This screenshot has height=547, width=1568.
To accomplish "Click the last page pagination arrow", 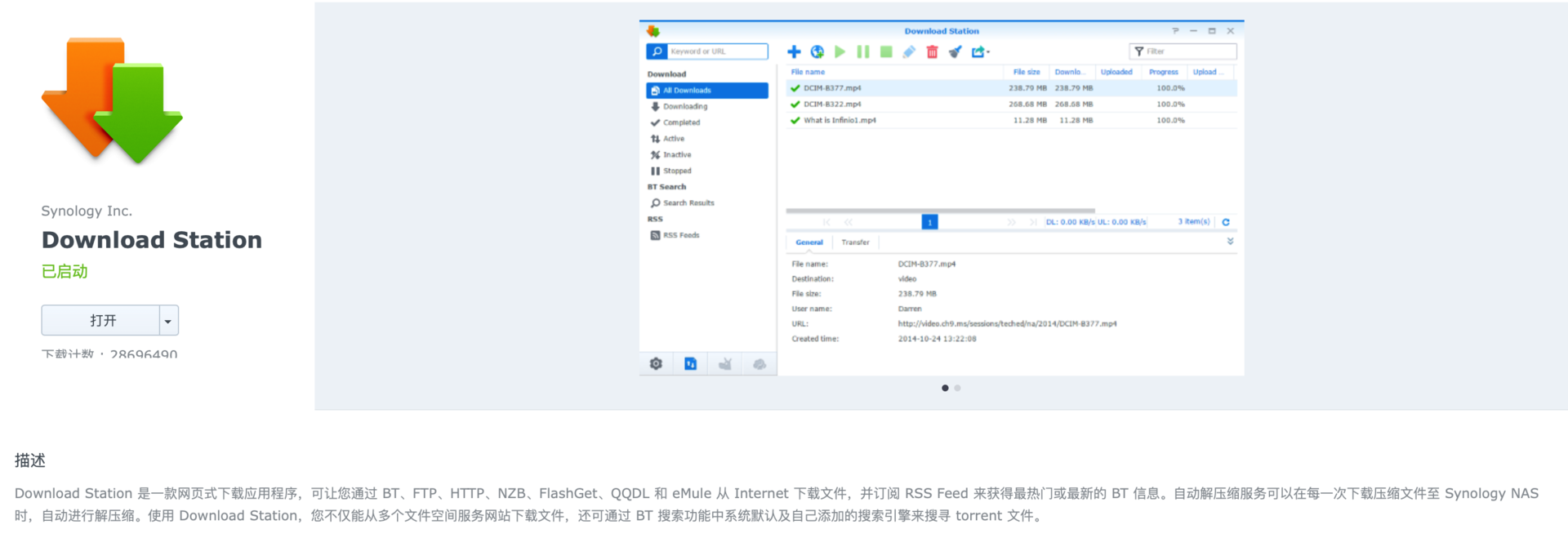I will [1033, 222].
